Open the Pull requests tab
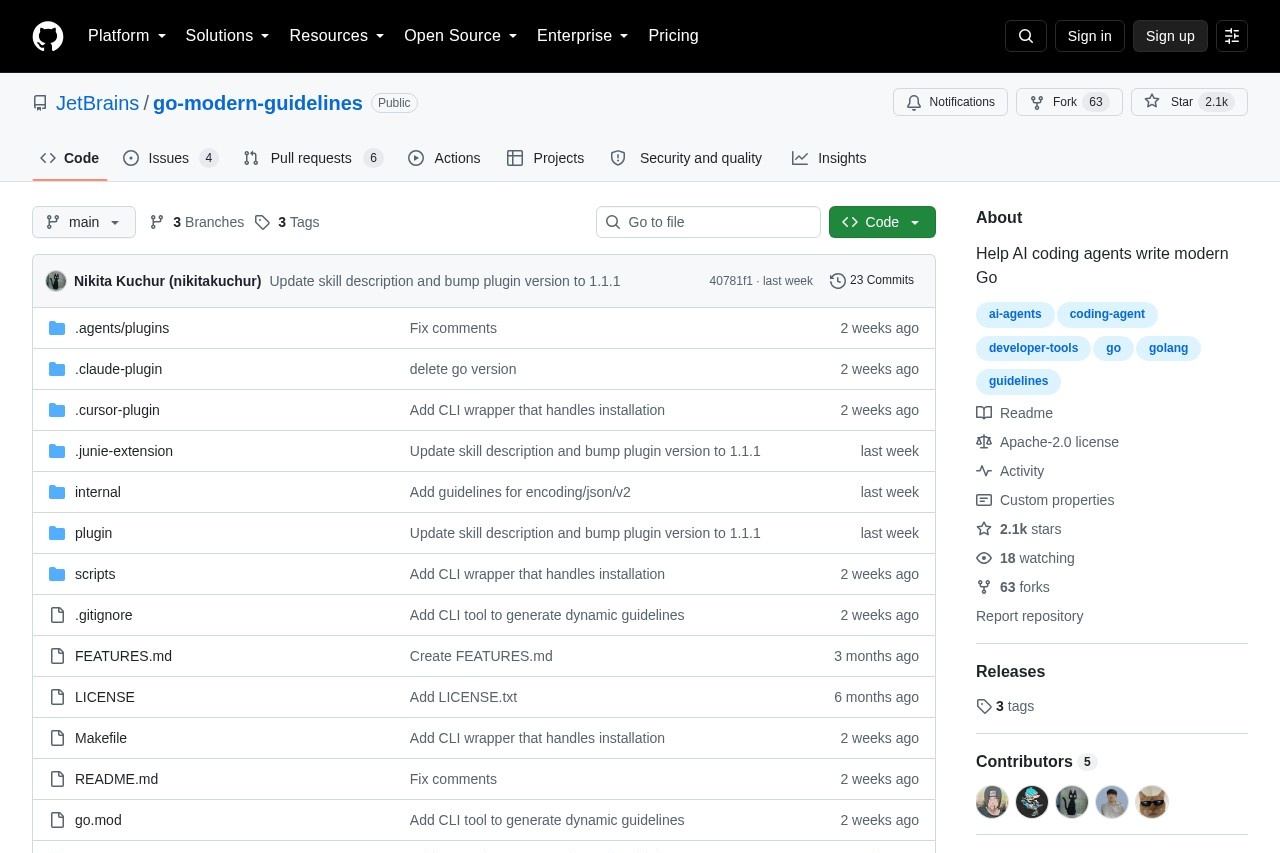This screenshot has height=853, width=1280. click(313, 158)
